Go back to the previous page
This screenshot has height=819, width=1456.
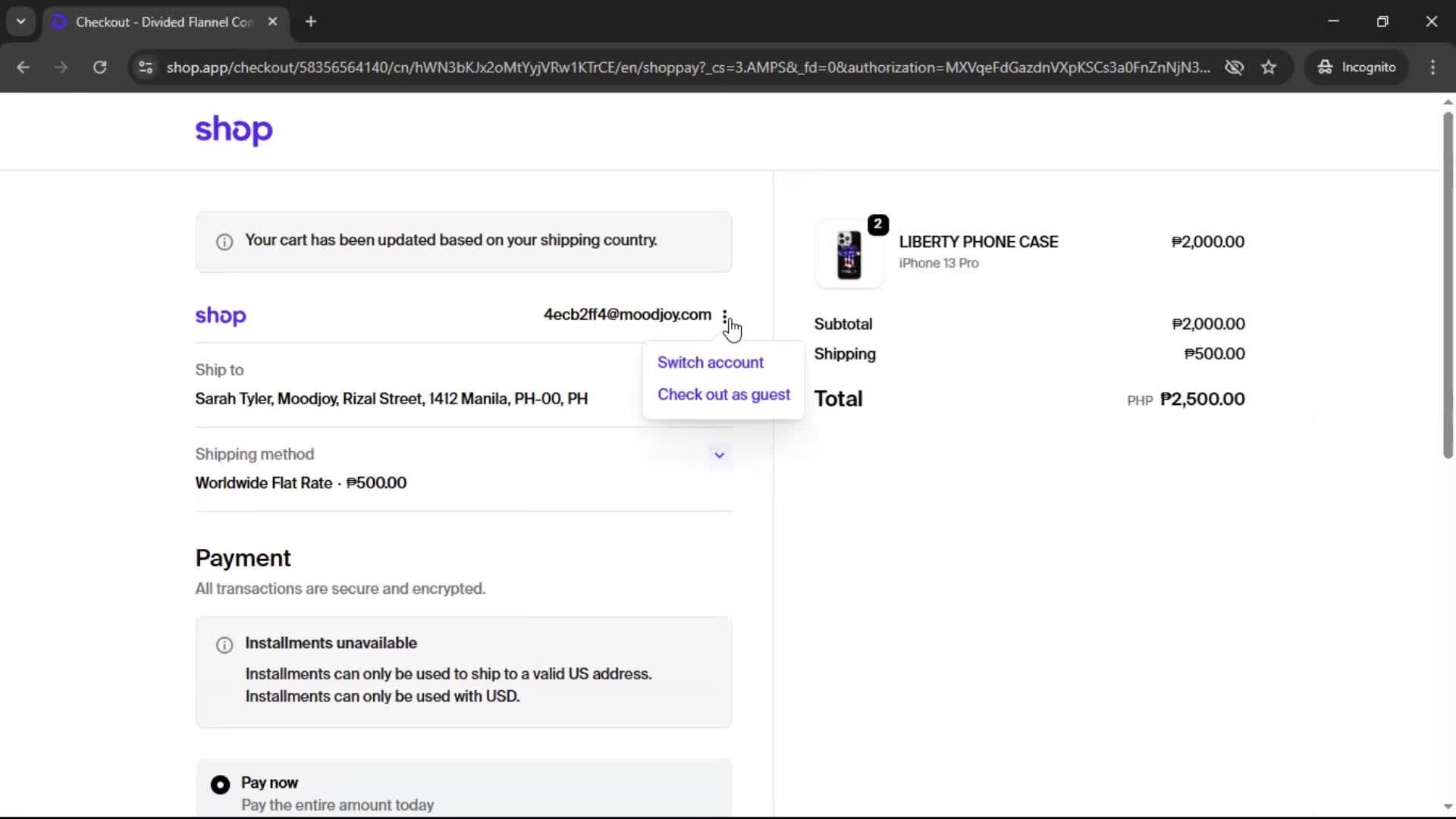[24, 67]
